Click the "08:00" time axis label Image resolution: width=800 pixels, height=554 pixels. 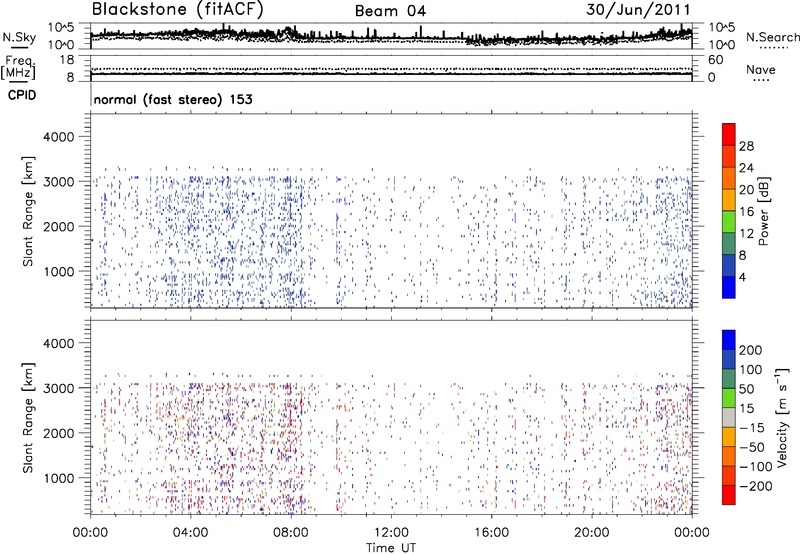[x=290, y=533]
